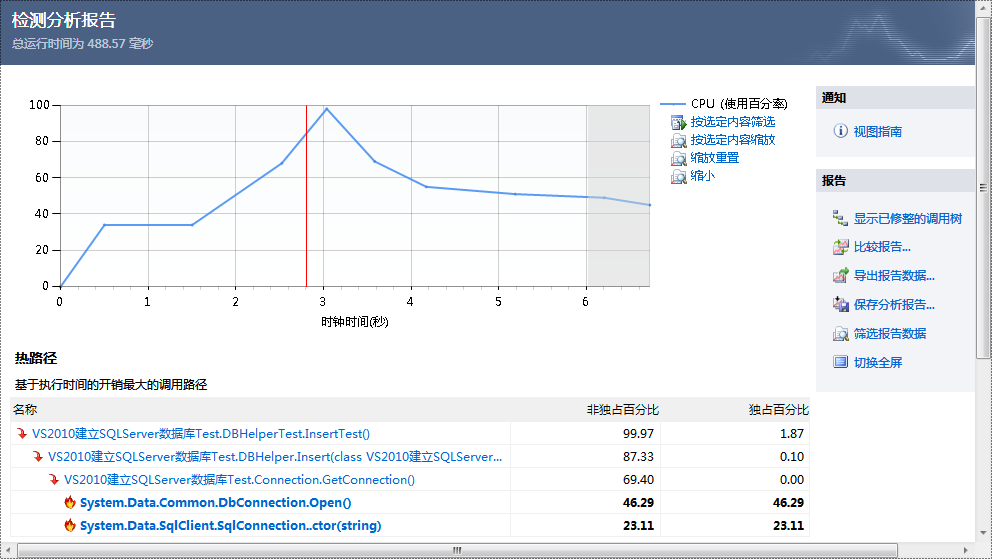
Task: Click the red arrow icon of GetConnection() row
Action: point(54,479)
